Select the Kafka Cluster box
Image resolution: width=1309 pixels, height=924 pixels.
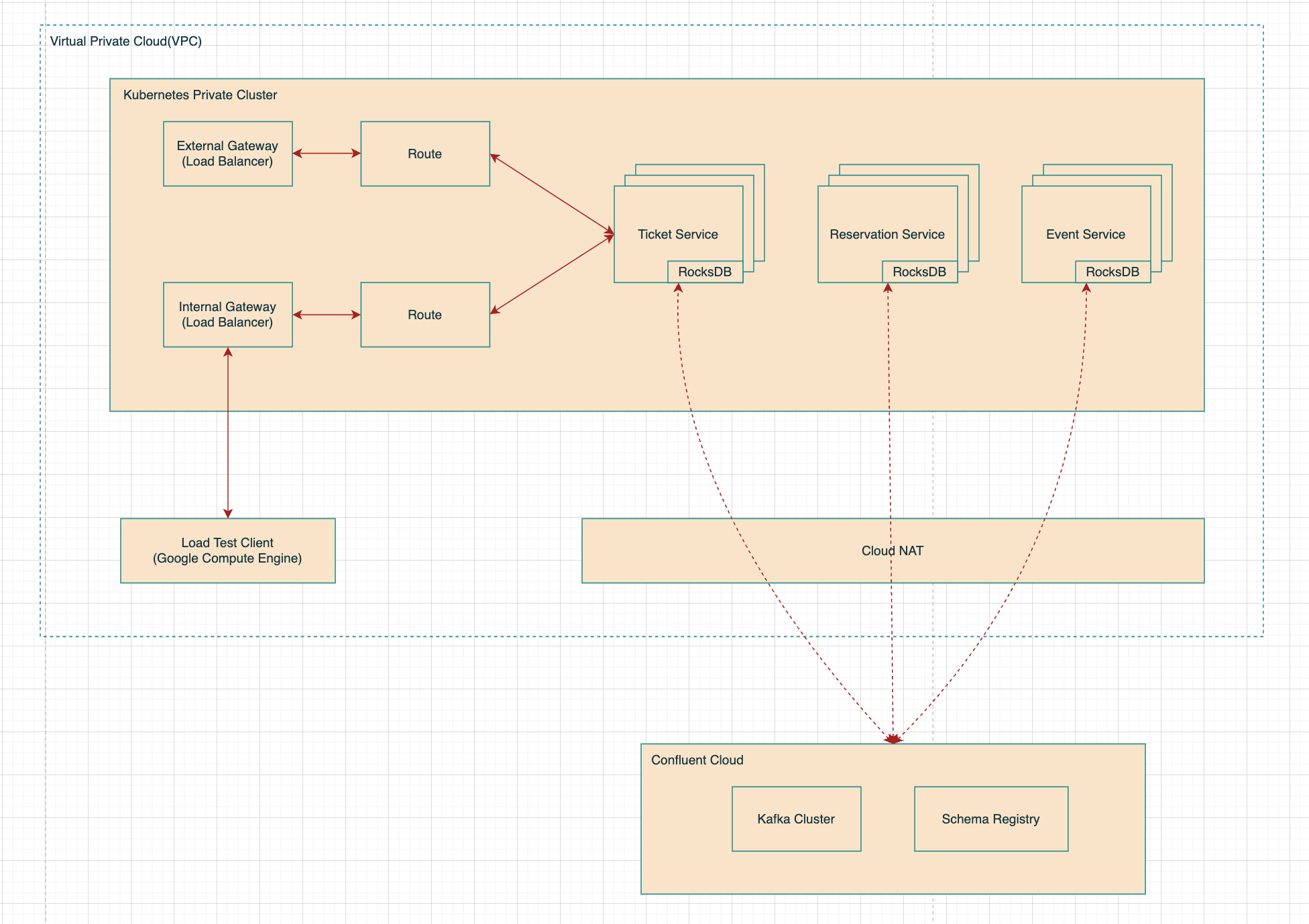(x=796, y=819)
